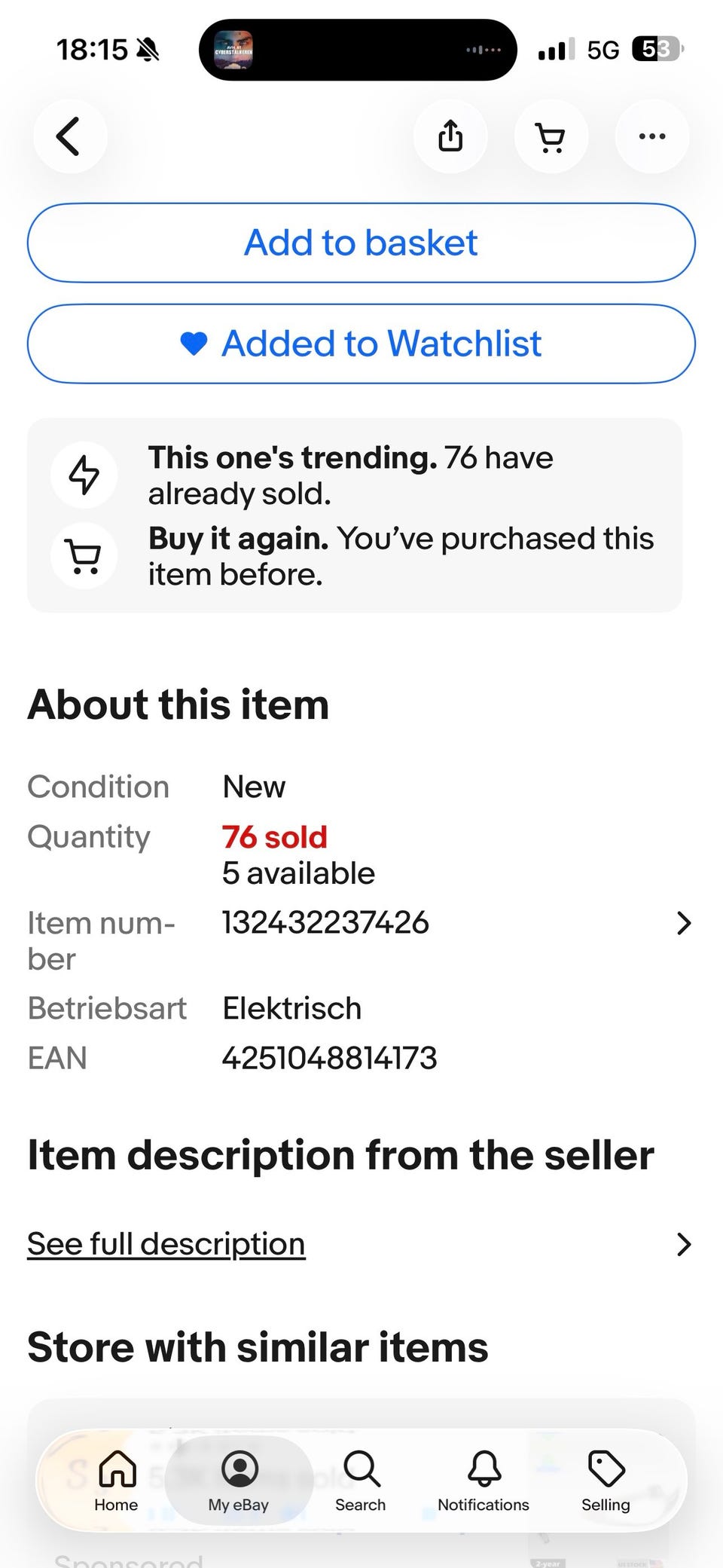The height and width of the screenshot is (1568, 723).
Task: Tap the lightning bolt trending icon
Action: click(x=84, y=475)
